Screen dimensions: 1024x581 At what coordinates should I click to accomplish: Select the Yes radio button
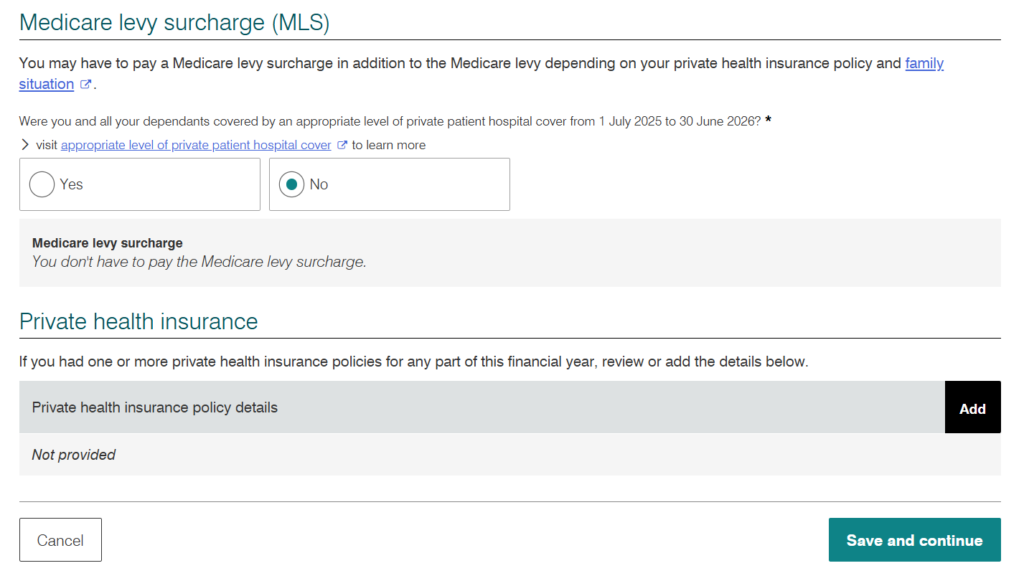pyautogui.click(x=42, y=184)
